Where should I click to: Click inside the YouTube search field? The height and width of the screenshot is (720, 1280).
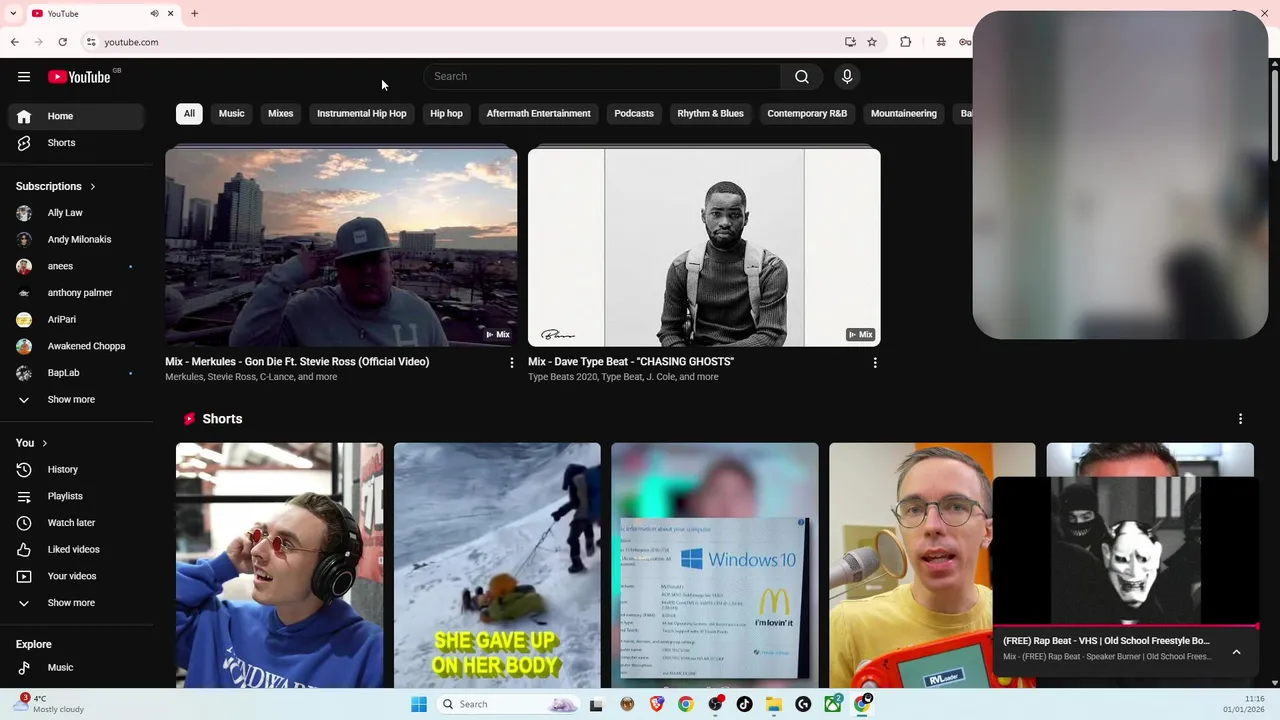(x=602, y=77)
